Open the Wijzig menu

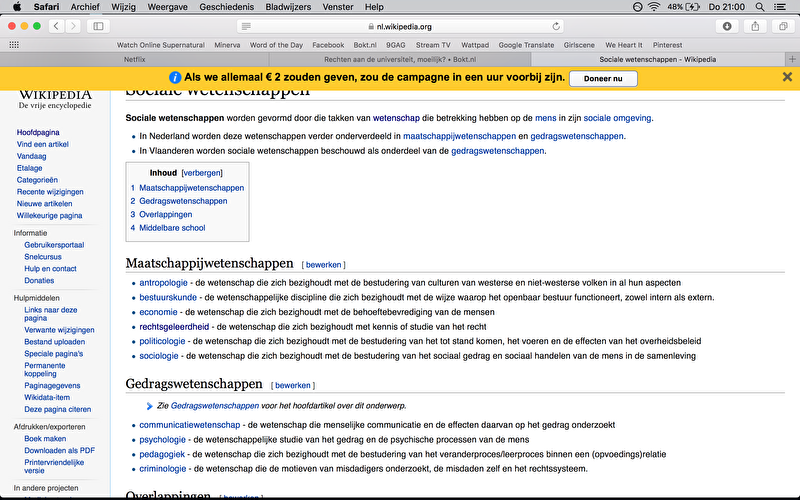pyautogui.click(x=123, y=7)
